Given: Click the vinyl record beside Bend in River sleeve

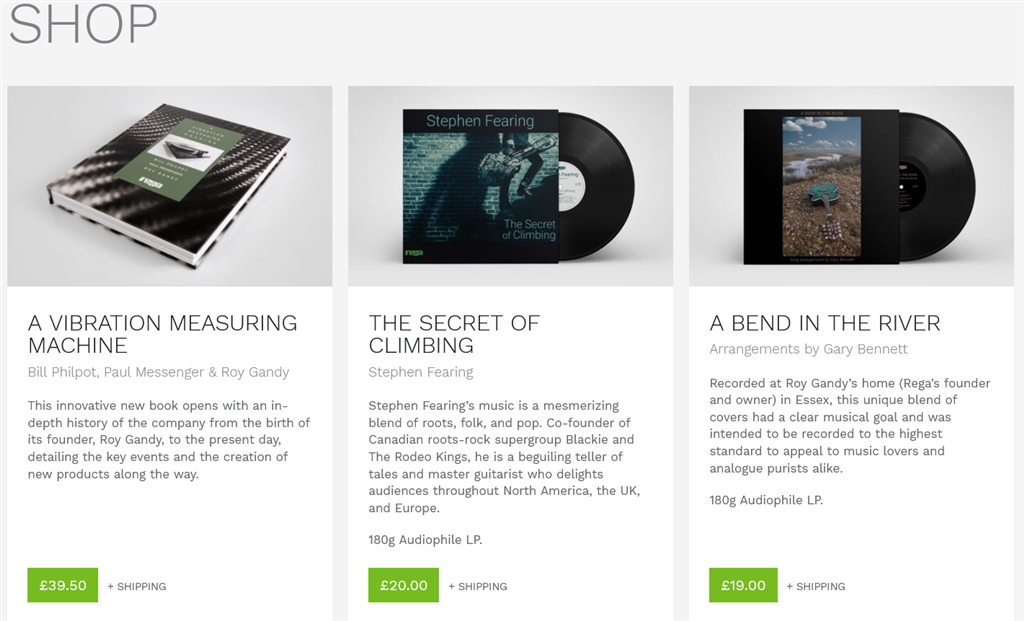Looking at the screenshot, I should [x=938, y=187].
